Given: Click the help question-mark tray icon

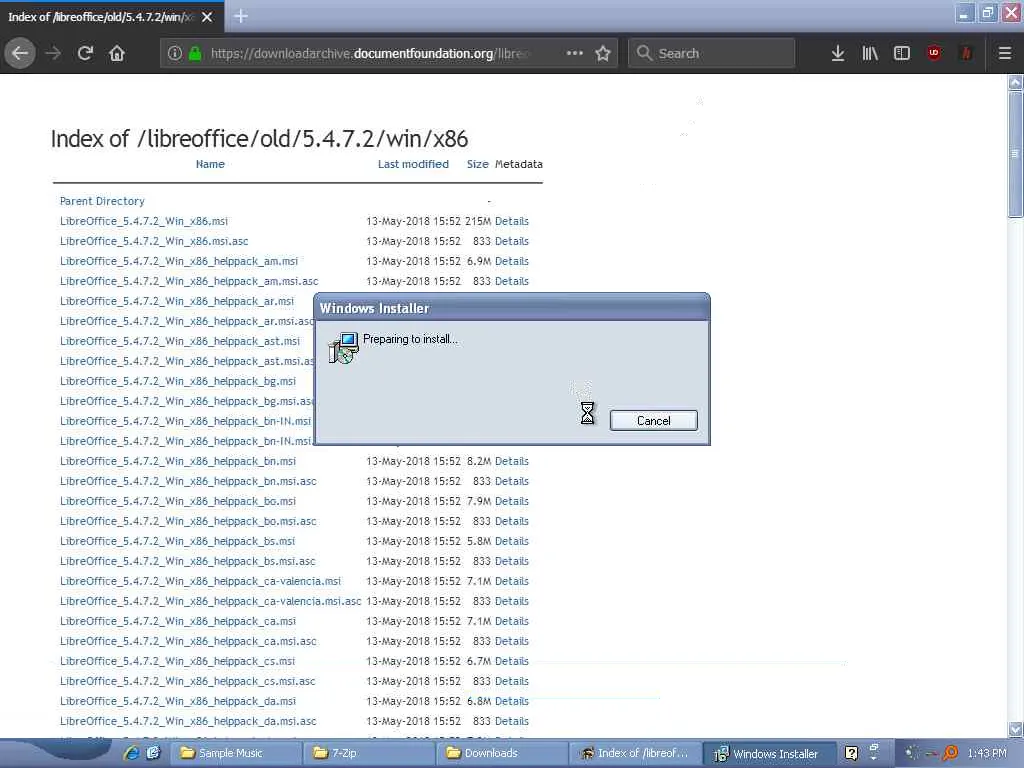Looking at the screenshot, I should [x=851, y=753].
